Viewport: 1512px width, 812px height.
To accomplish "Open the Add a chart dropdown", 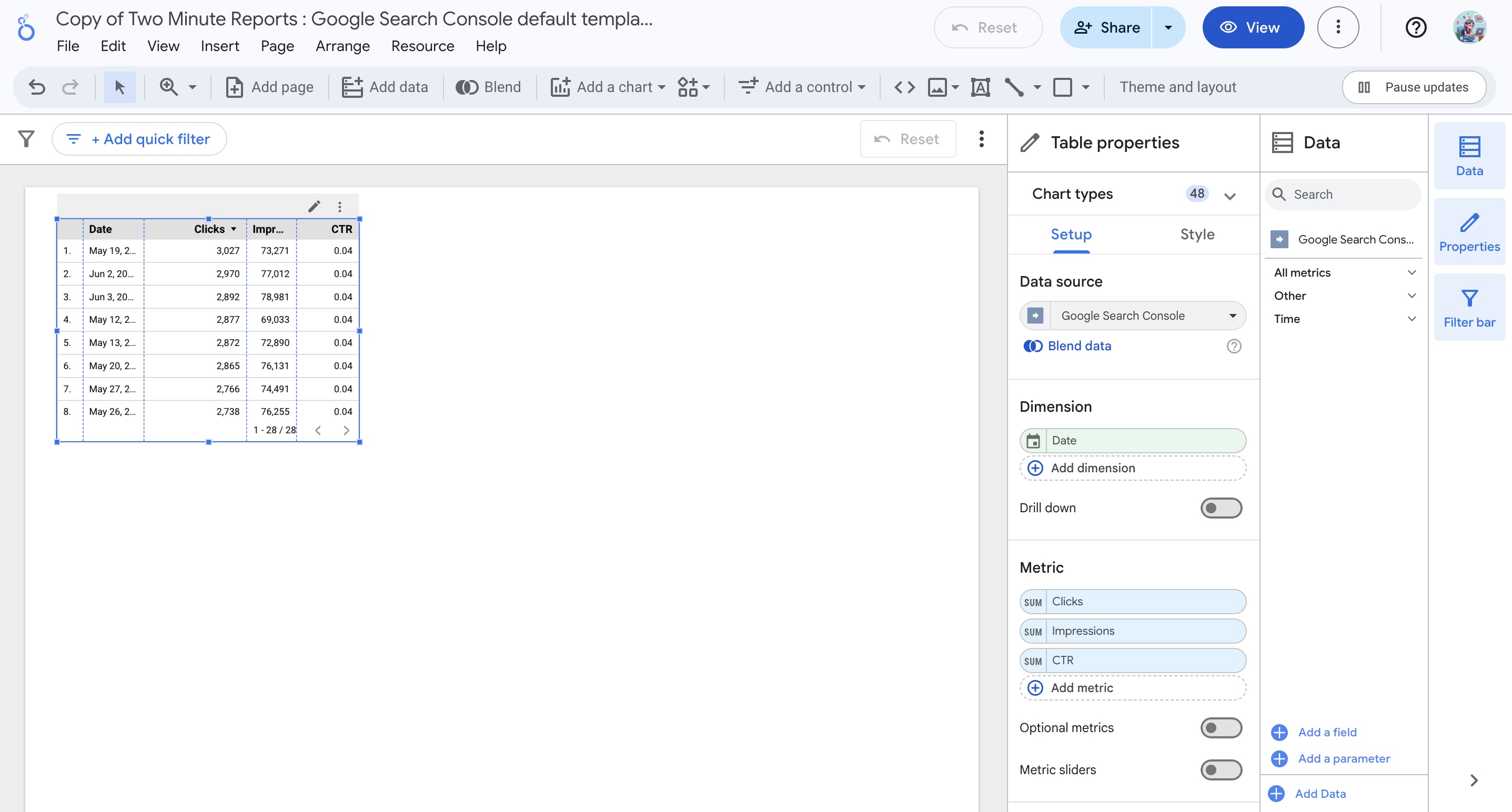I will 608,87.
